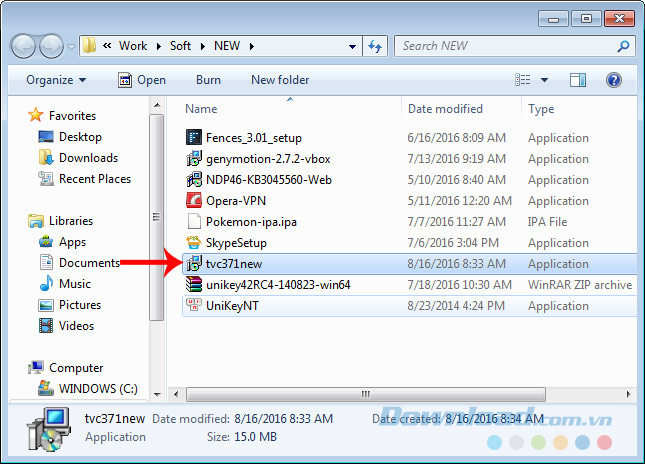The height and width of the screenshot is (464, 645).
Task: Click the Opera-VPN application icon
Action: pos(194,200)
